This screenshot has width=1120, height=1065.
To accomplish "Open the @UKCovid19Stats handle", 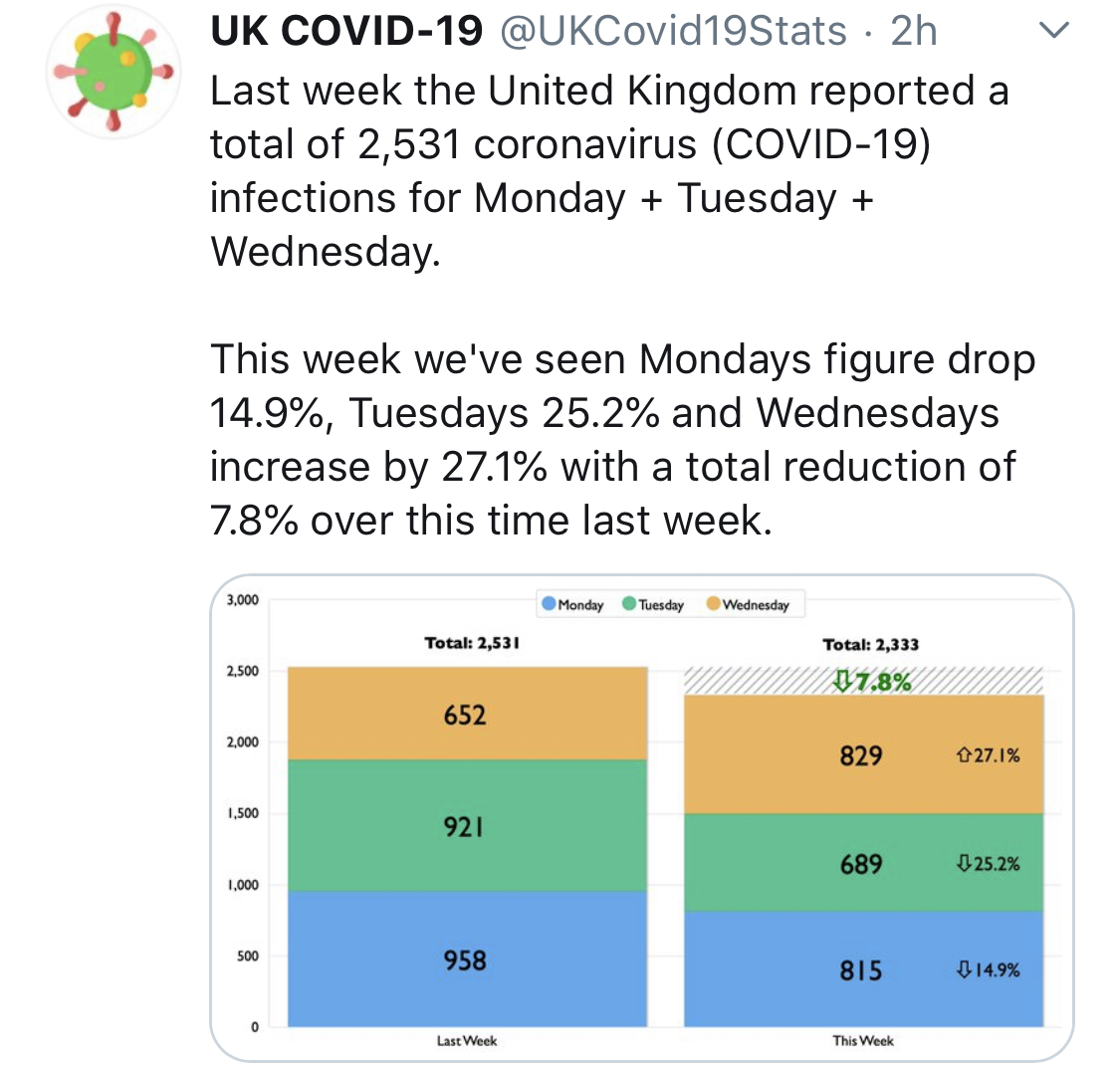I will point(672,32).
